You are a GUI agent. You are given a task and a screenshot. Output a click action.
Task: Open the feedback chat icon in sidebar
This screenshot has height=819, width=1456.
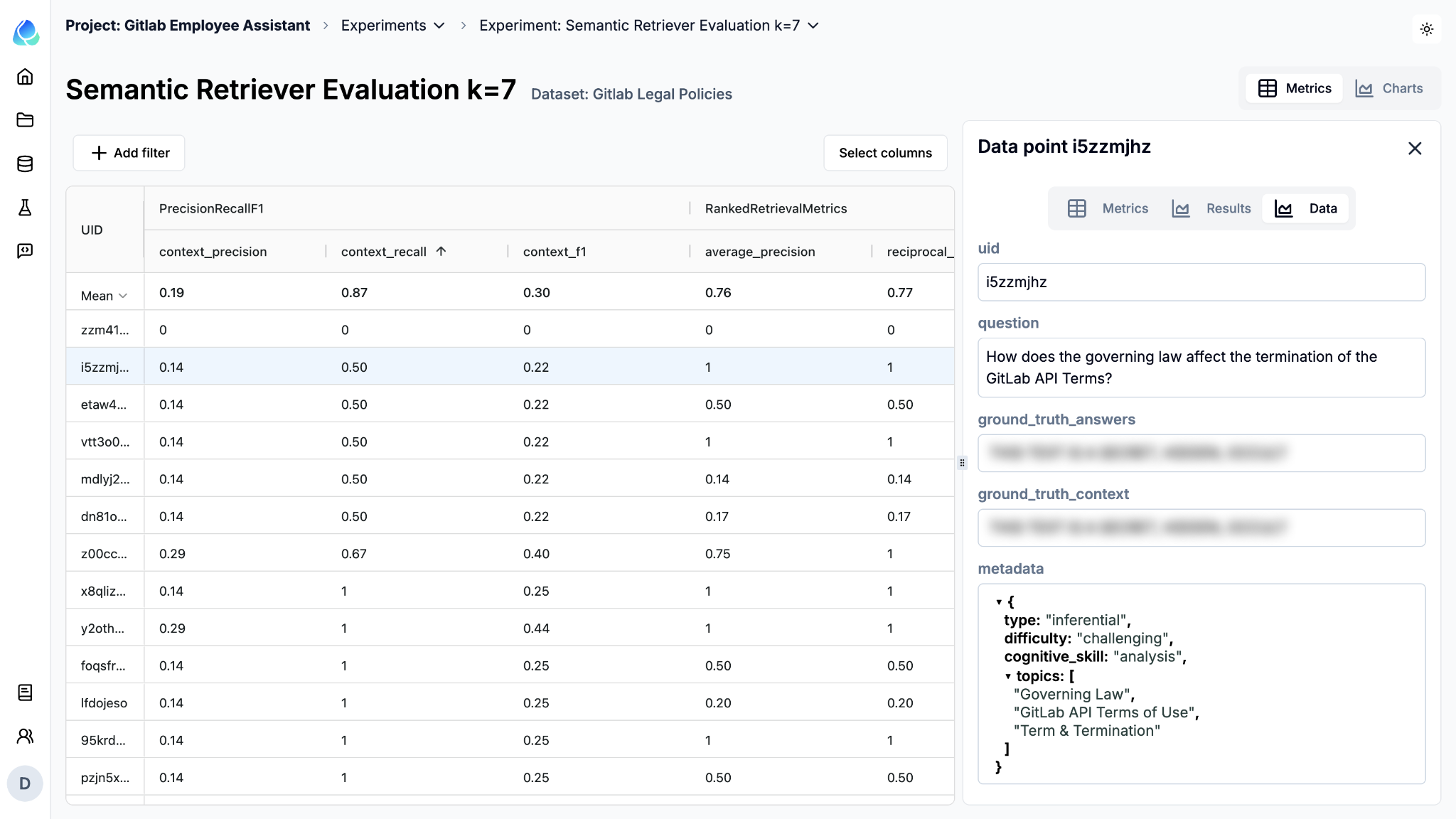25,251
